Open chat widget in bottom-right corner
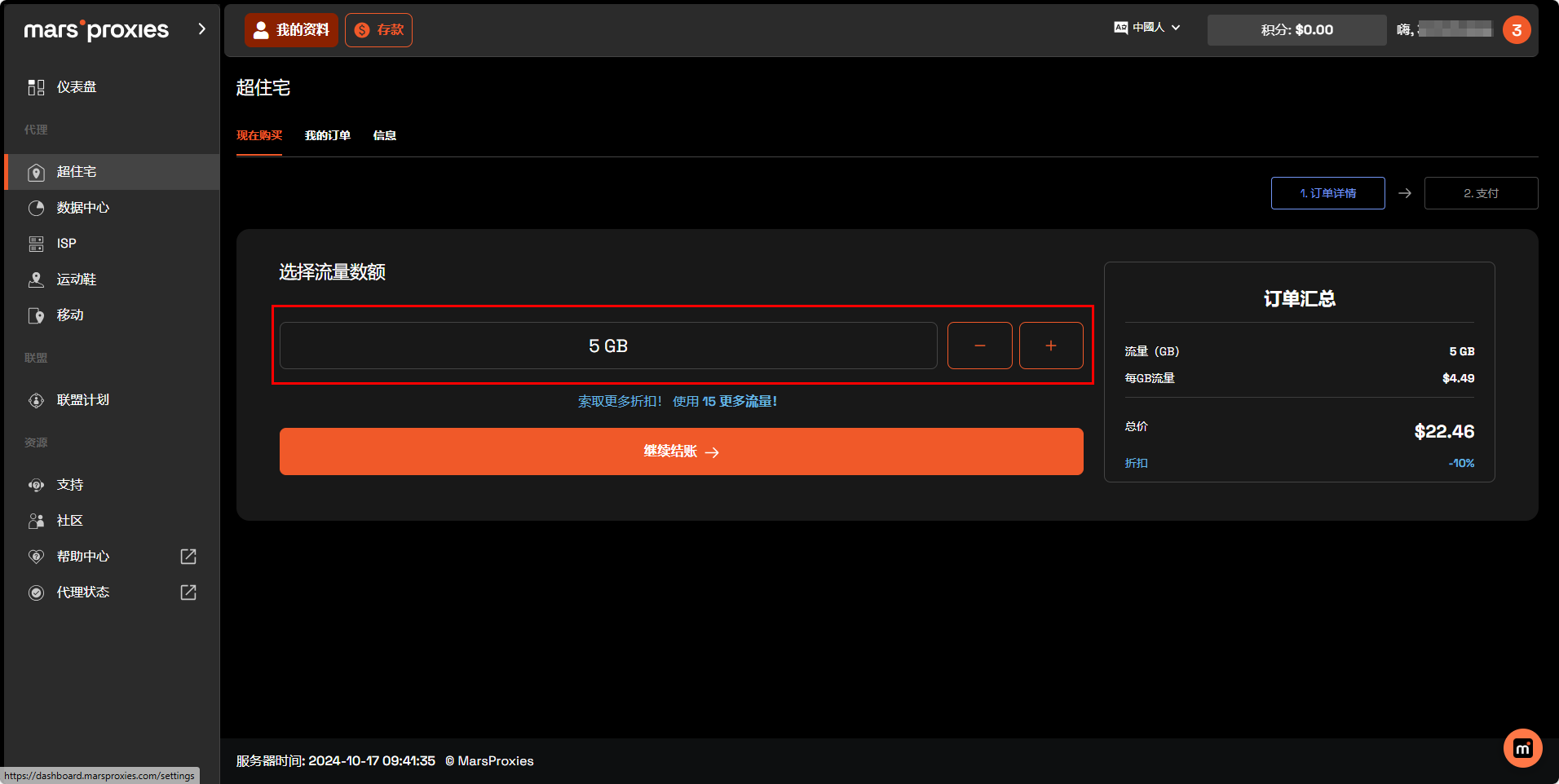 [1522, 747]
